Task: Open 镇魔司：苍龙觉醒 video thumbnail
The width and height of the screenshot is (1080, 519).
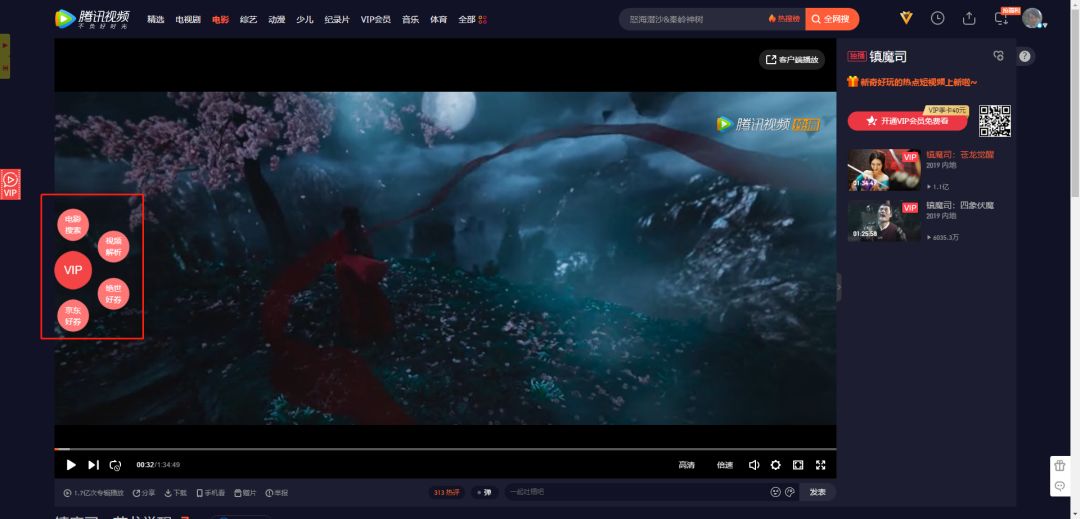Action: (x=884, y=170)
